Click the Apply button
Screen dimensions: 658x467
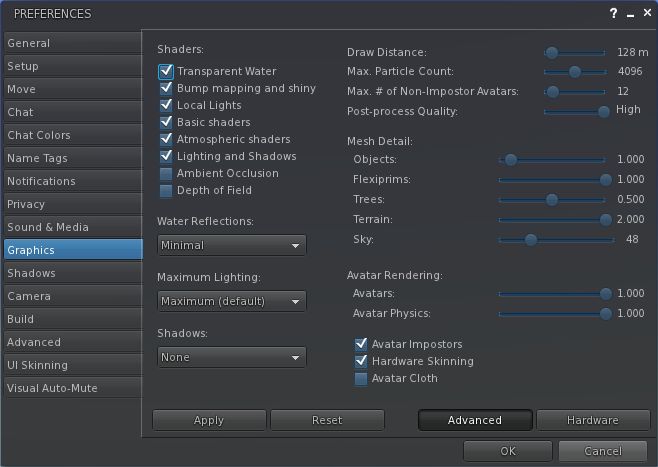coord(208,420)
